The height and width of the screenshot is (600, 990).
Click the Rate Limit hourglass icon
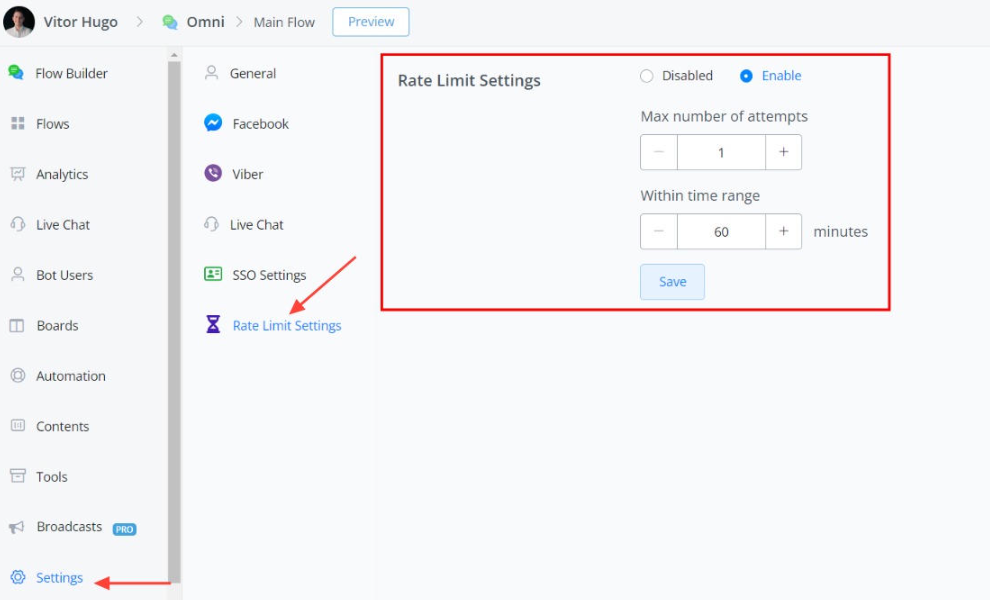(213, 325)
